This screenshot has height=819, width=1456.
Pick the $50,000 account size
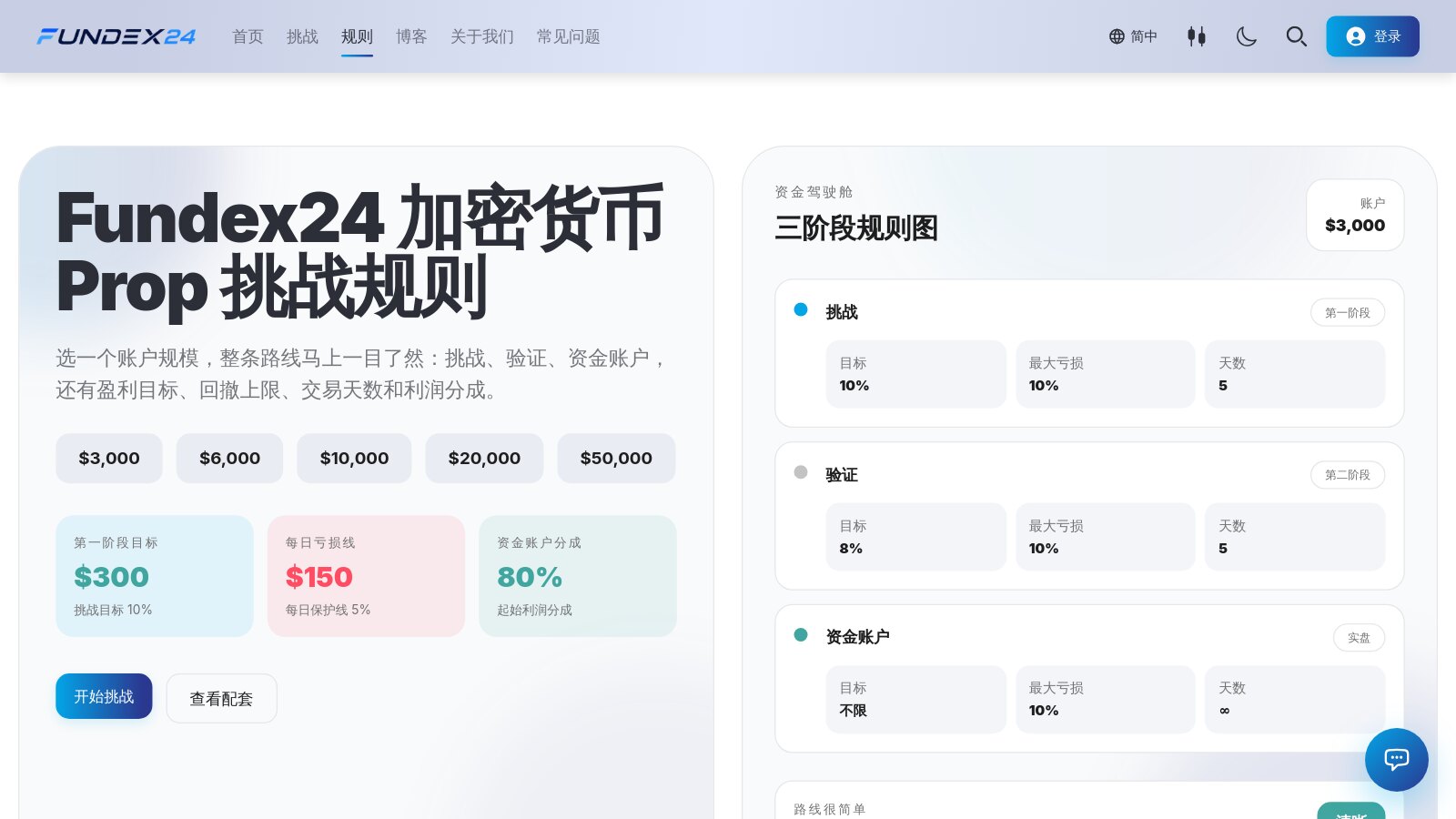(x=616, y=458)
